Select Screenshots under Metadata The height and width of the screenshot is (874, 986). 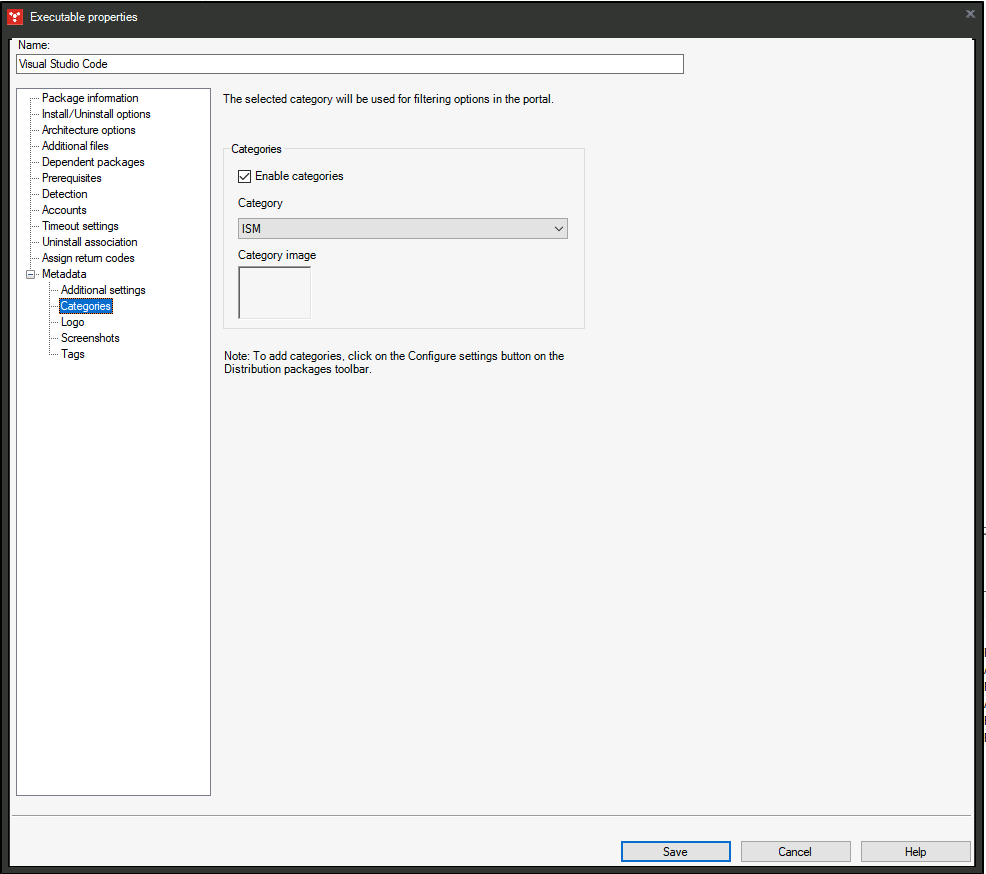(90, 338)
